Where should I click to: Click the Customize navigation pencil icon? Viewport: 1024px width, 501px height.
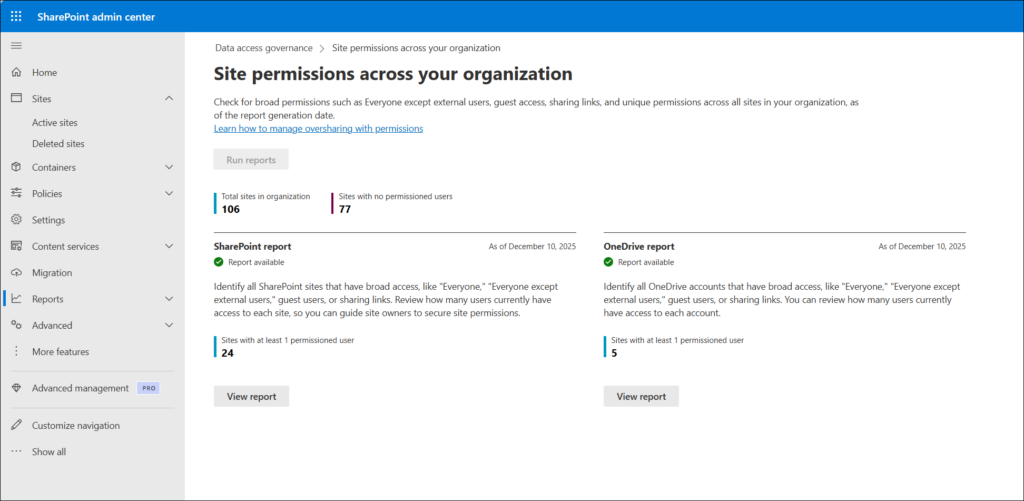pos(16,426)
